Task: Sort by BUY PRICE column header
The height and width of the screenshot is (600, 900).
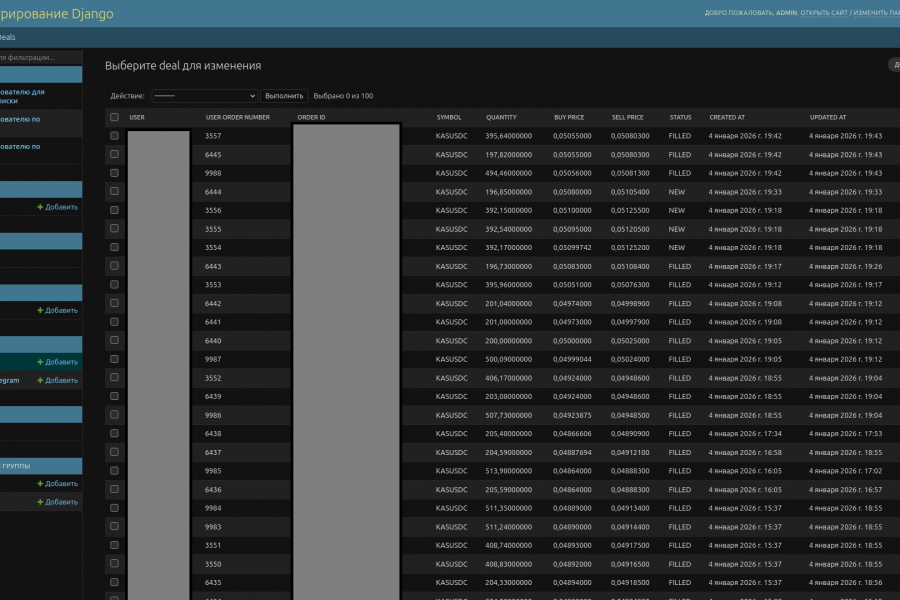Action: [569, 117]
